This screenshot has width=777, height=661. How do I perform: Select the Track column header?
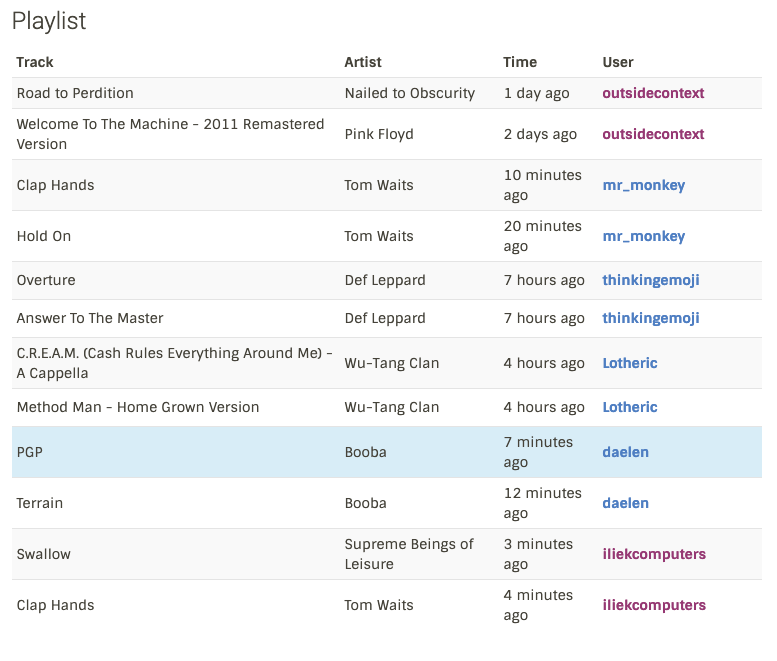click(x=35, y=62)
